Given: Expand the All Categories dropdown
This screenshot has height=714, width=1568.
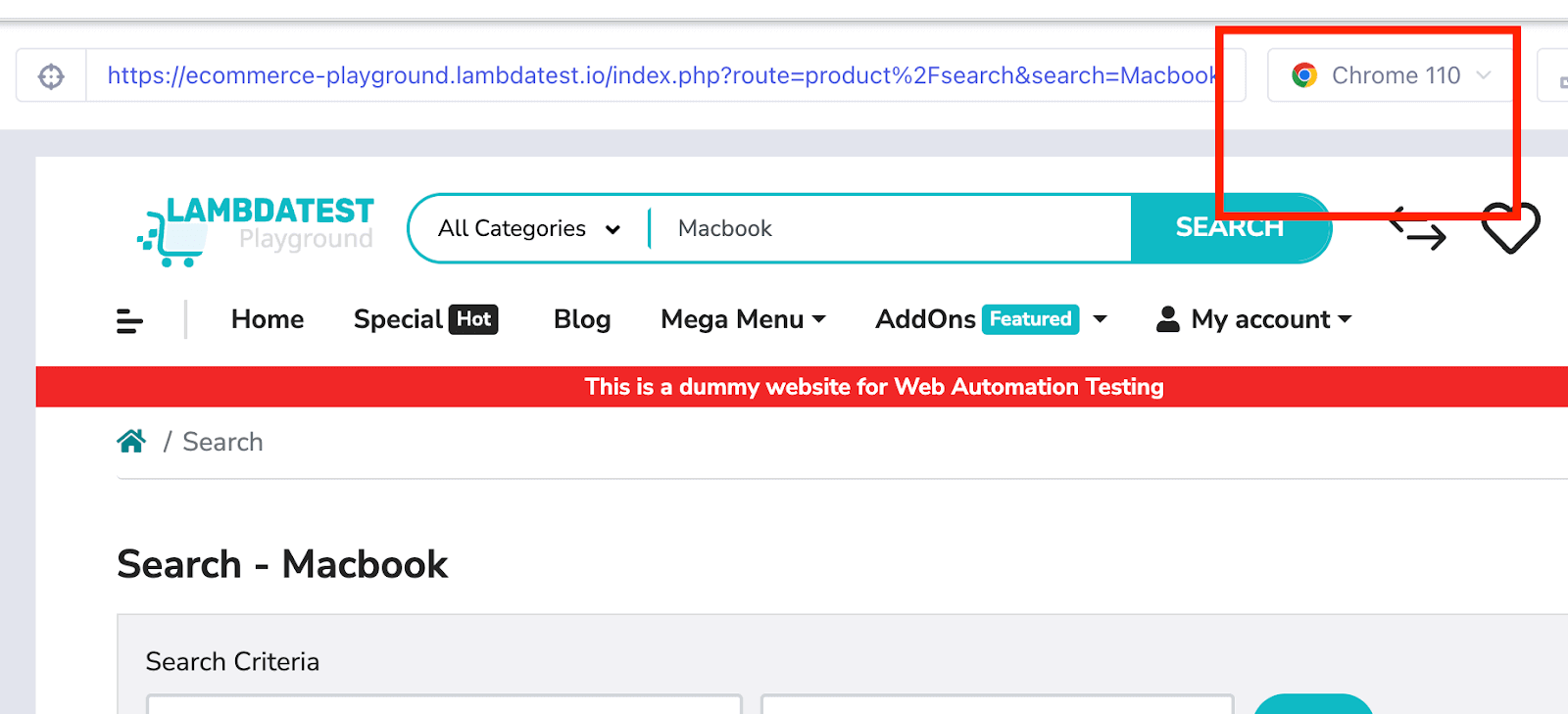Looking at the screenshot, I should [529, 229].
